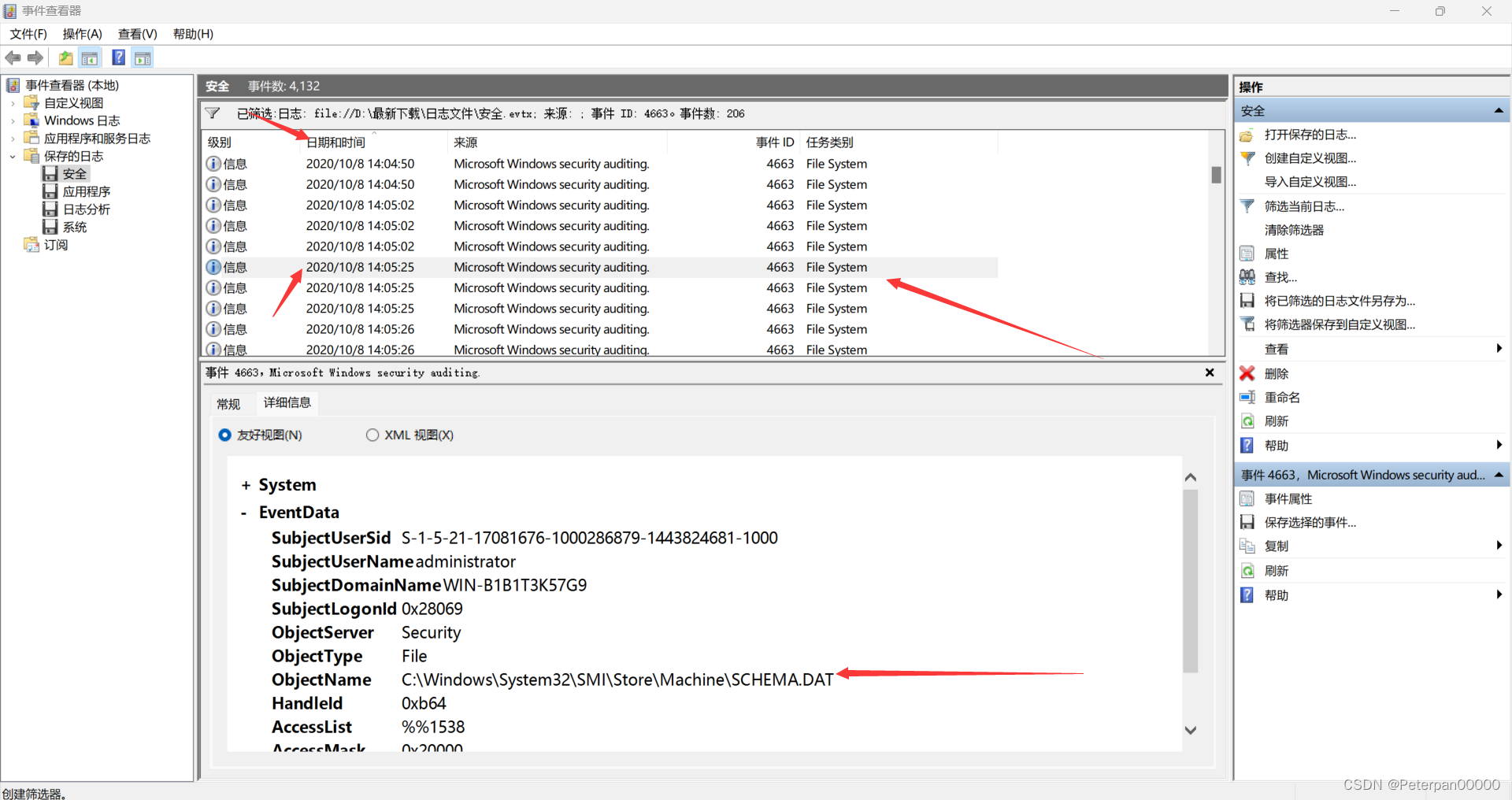Click 清除筛选器 action link
1512x800 pixels.
pos(1294,230)
